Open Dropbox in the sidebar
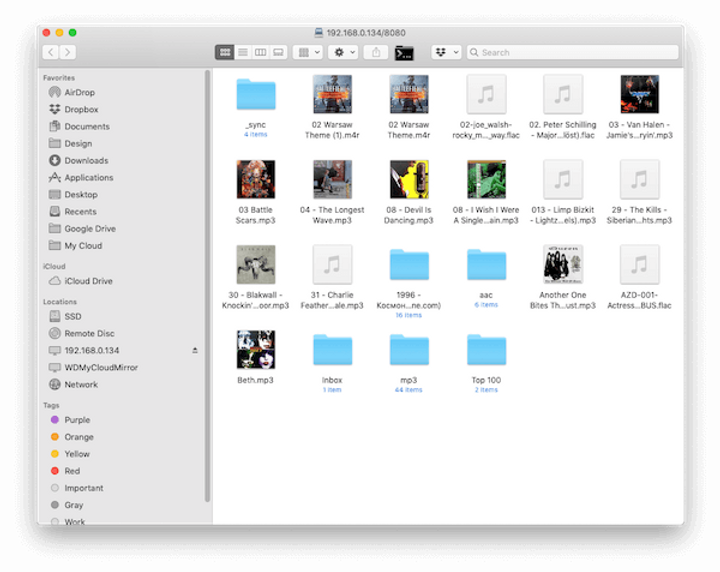The image size is (720, 572). point(73,109)
